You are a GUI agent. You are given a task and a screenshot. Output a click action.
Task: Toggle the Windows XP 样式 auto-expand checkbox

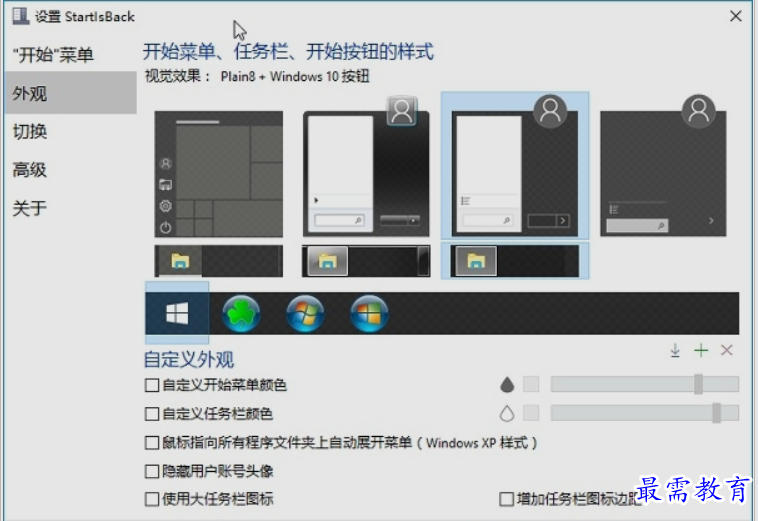click(x=152, y=443)
